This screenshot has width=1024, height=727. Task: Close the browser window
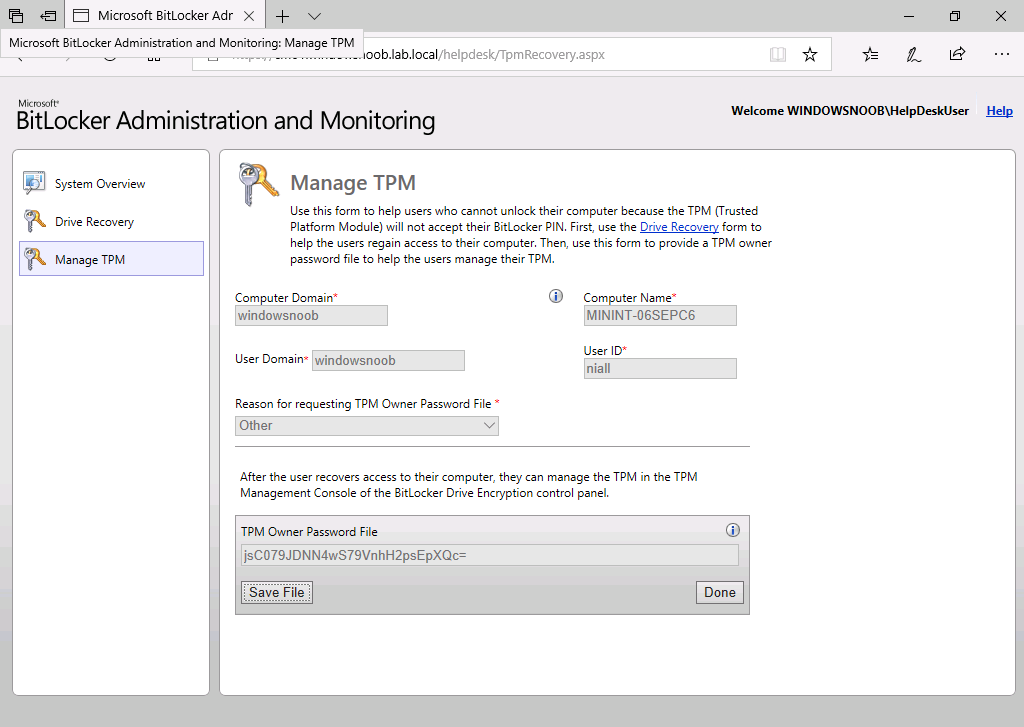click(1000, 16)
